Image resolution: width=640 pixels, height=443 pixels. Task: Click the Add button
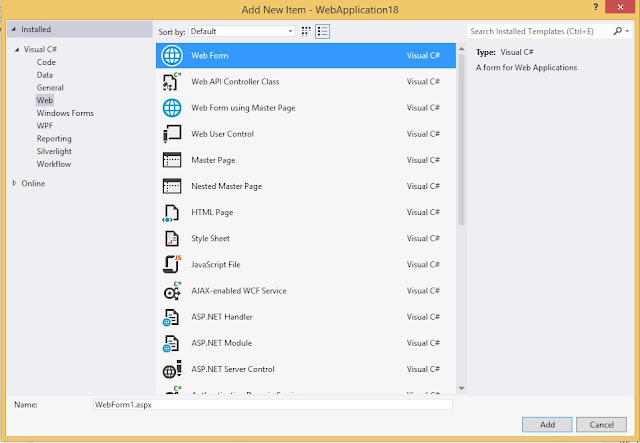547,425
